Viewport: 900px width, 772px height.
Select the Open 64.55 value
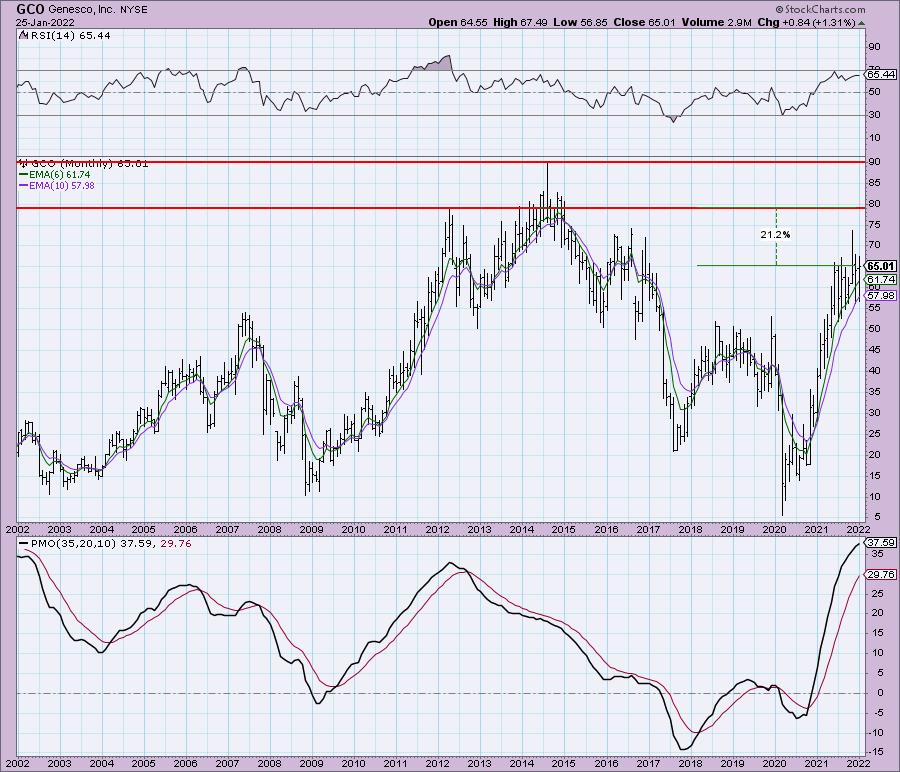click(458, 22)
